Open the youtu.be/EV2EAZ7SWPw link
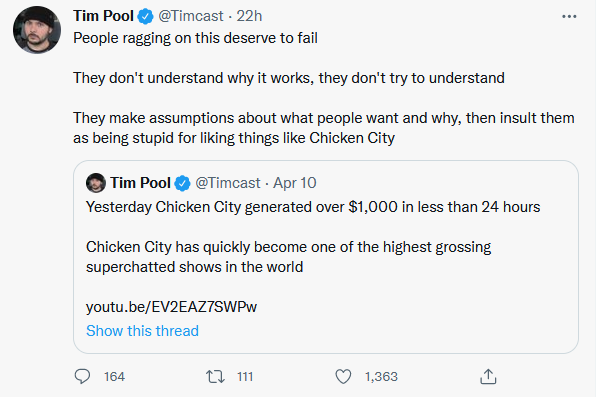The height and width of the screenshot is (397, 596). (171, 306)
